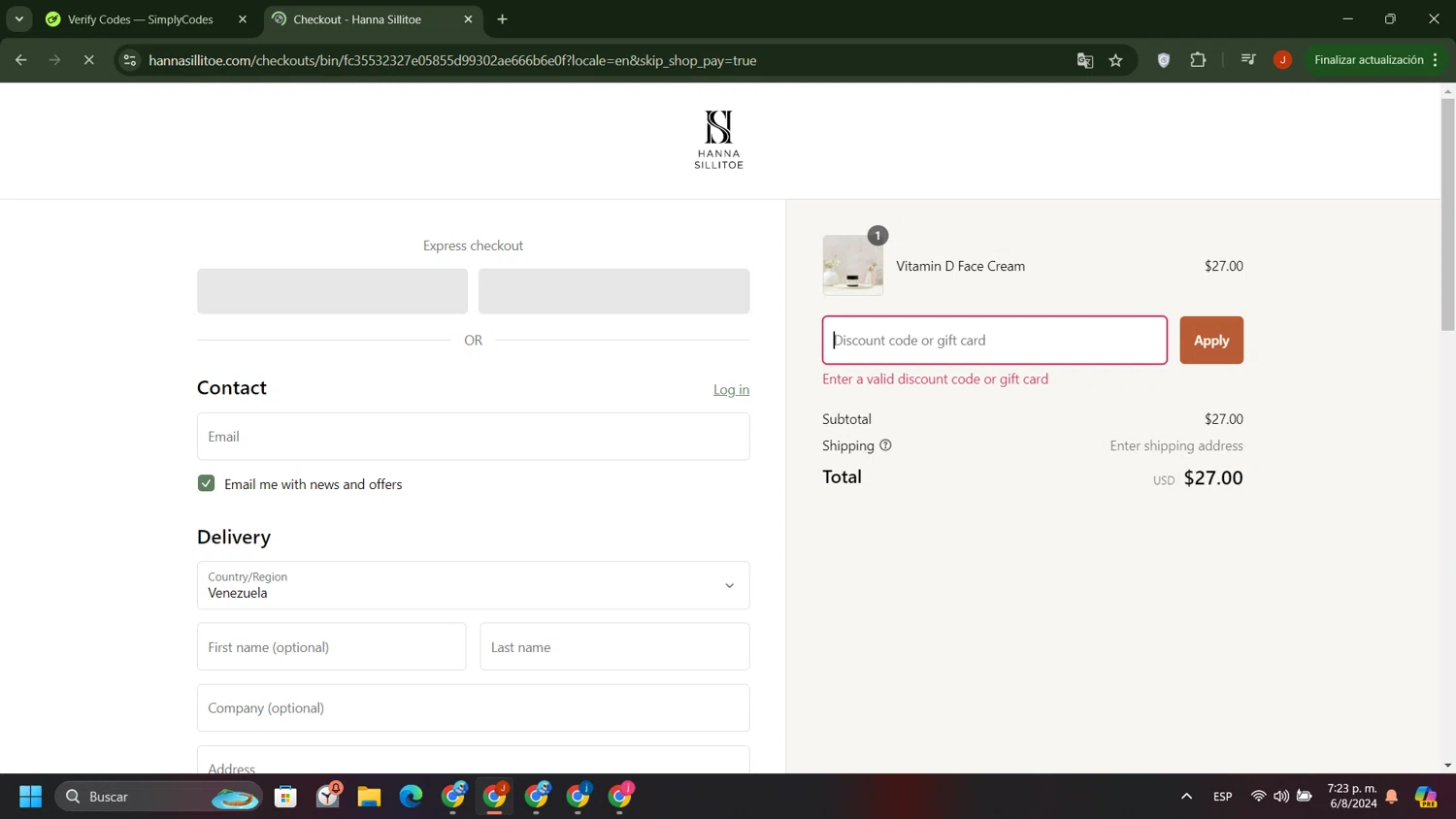The image size is (1456, 819).
Task: Click the $27.00 total amount
Action: click(x=1213, y=477)
